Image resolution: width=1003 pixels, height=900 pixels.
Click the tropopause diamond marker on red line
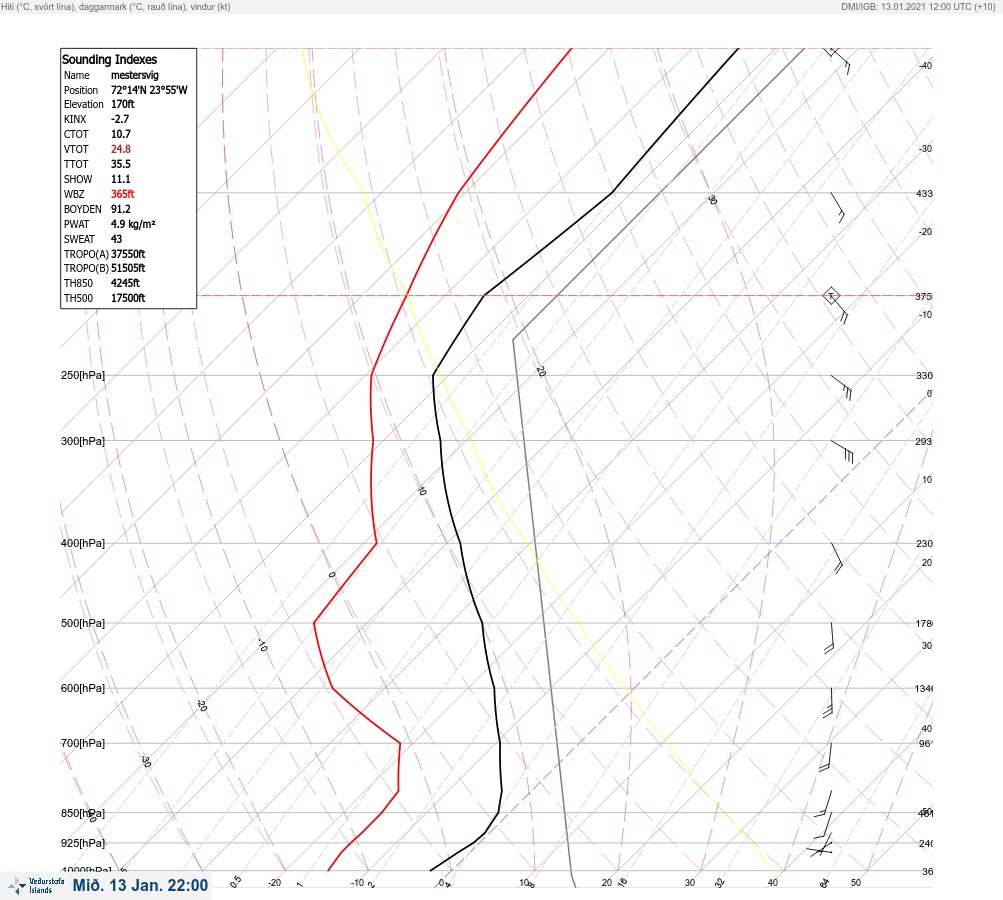[831, 296]
